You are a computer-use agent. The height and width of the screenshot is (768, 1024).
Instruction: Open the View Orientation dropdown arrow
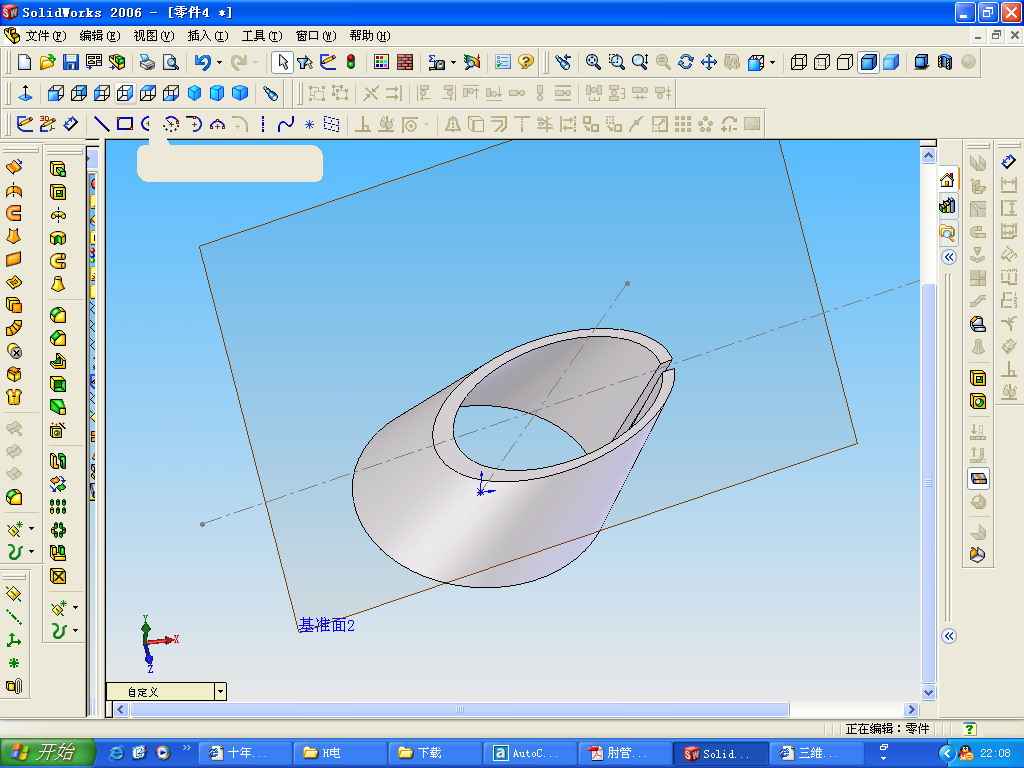[x=773, y=63]
